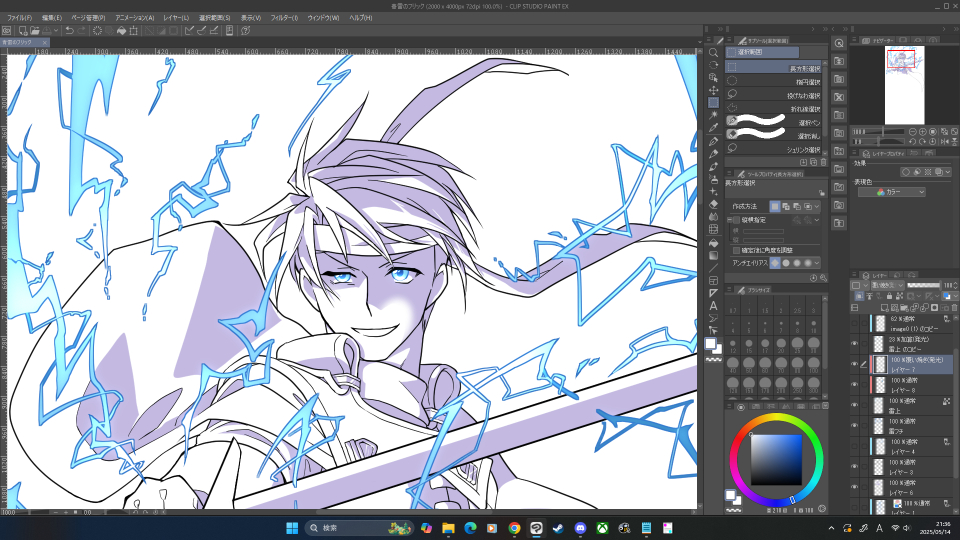Enable the 確定後に角度を調整 checkbox

(736, 250)
